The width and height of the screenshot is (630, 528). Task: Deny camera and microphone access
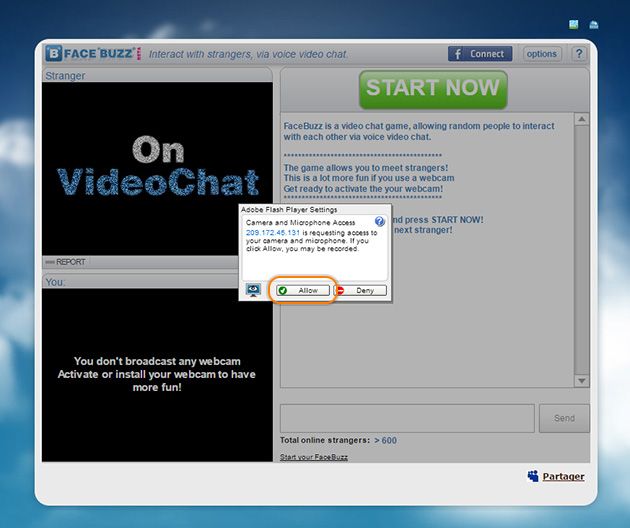click(360, 290)
